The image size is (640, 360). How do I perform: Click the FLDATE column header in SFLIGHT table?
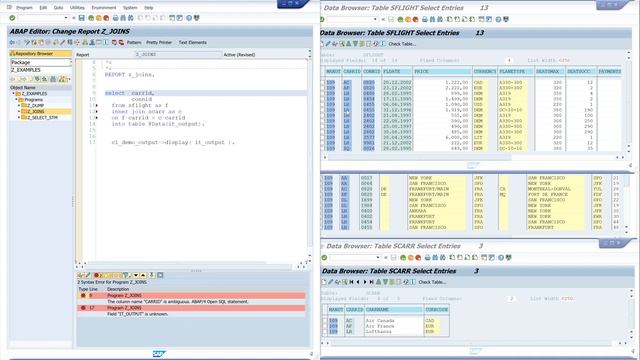pos(397,71)
